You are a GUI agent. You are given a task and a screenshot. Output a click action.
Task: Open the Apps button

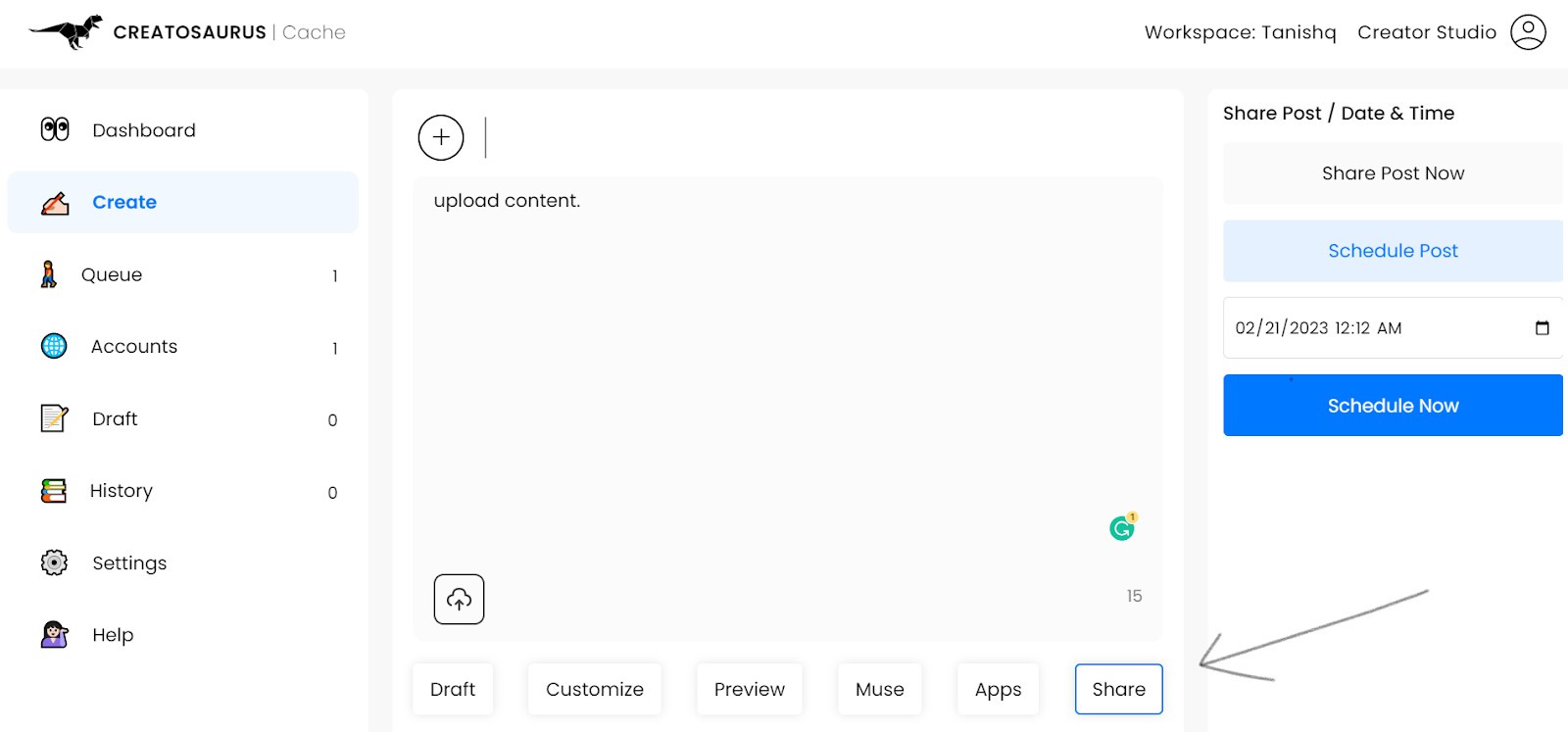tap(999, 689)
